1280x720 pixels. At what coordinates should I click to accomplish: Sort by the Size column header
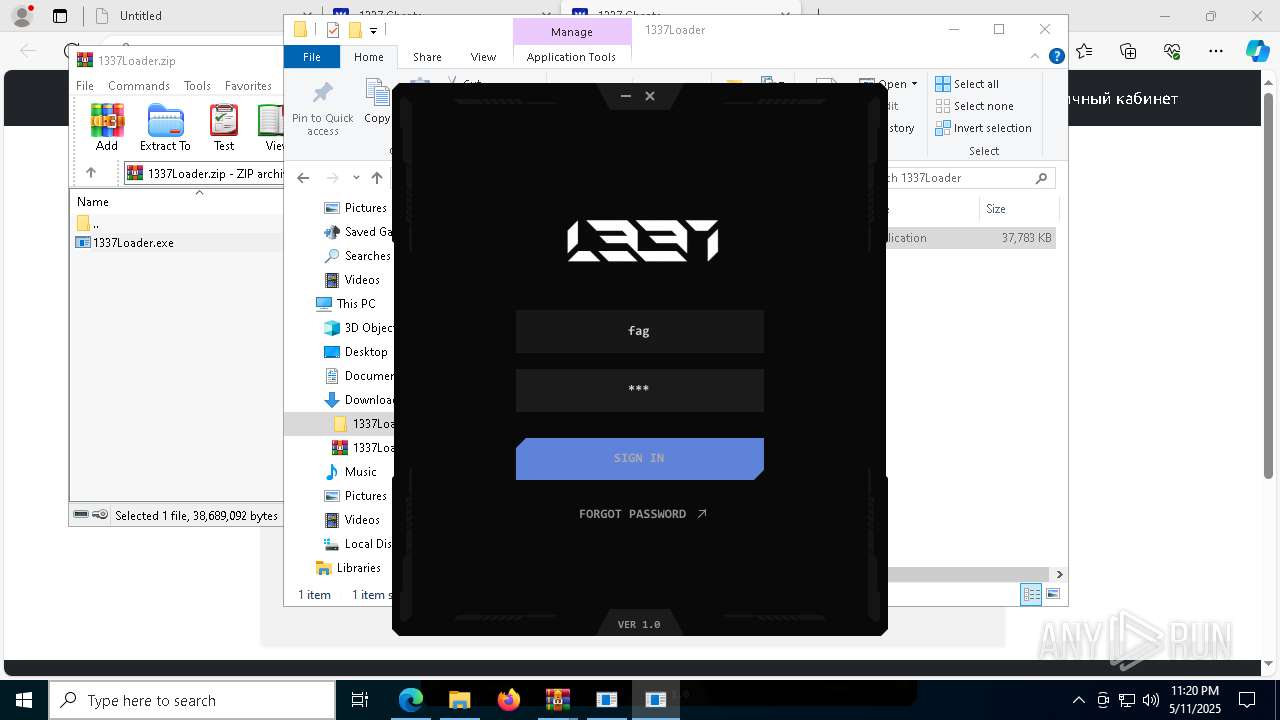[996, 209]
